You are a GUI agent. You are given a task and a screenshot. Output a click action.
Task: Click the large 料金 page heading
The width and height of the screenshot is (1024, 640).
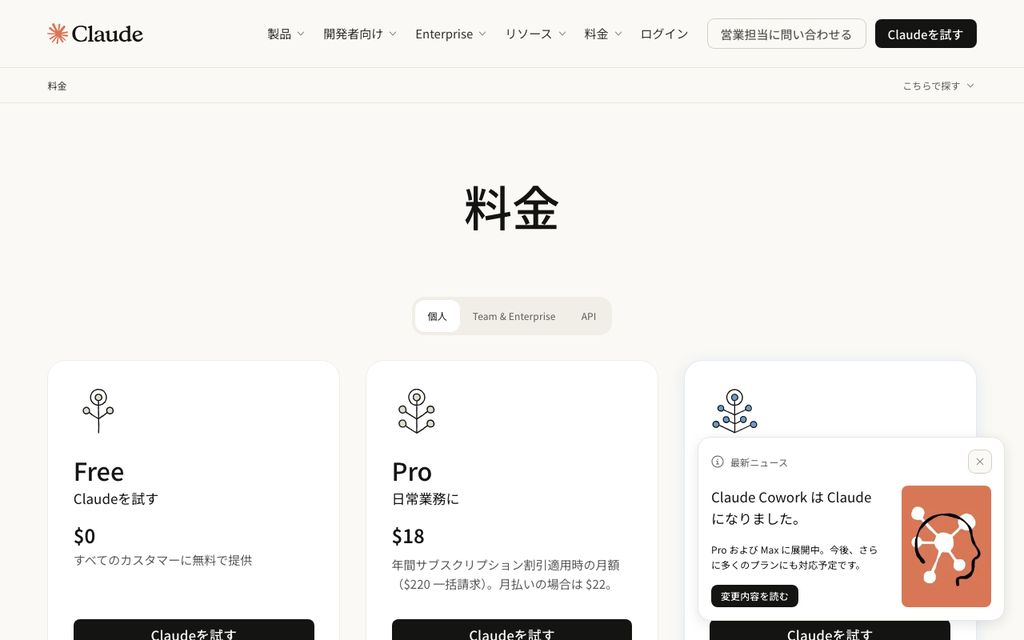pyautogui.click(x=511, y=208)
